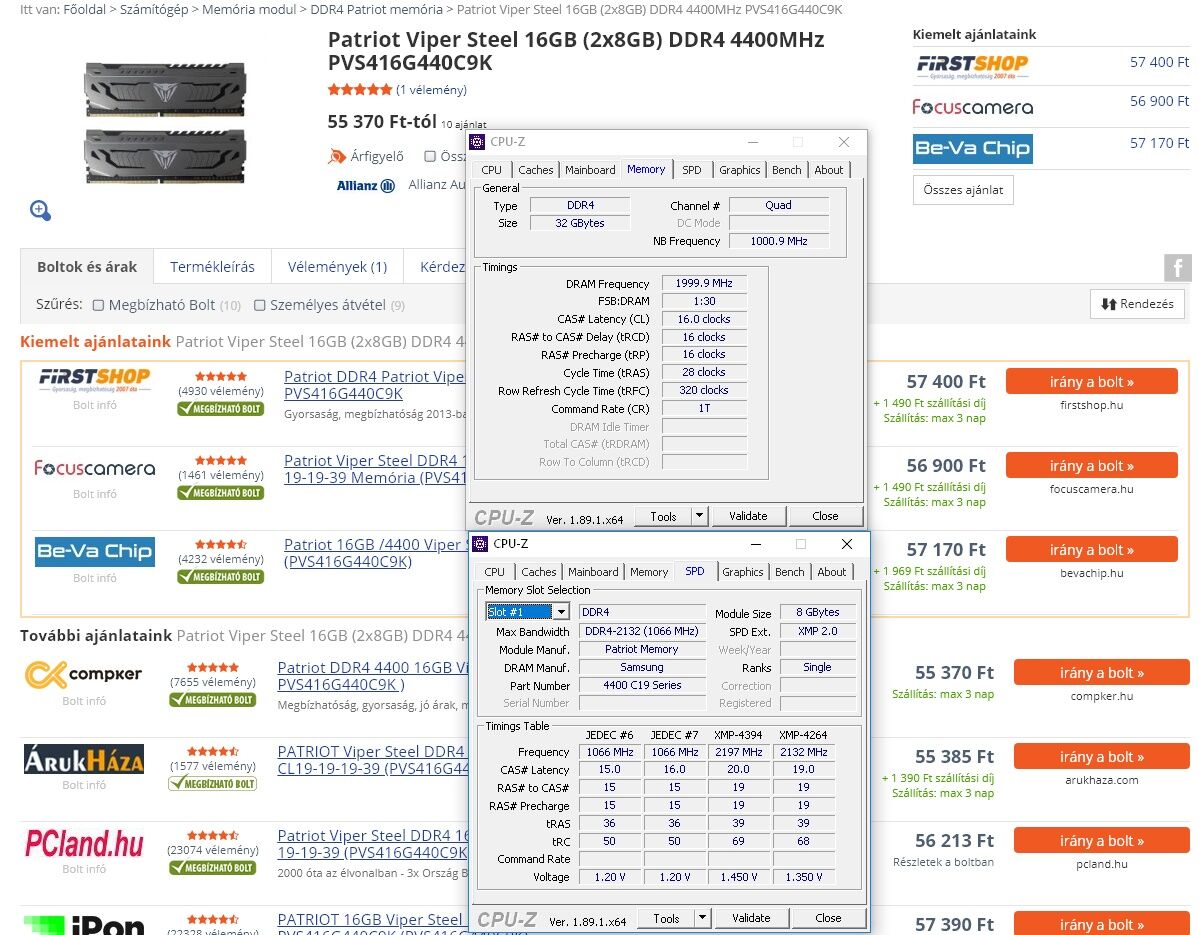Click DDR4 Patriot memória breadcrumb link
The height and width of the screenshot is (935, 1199).
(376, 9)
